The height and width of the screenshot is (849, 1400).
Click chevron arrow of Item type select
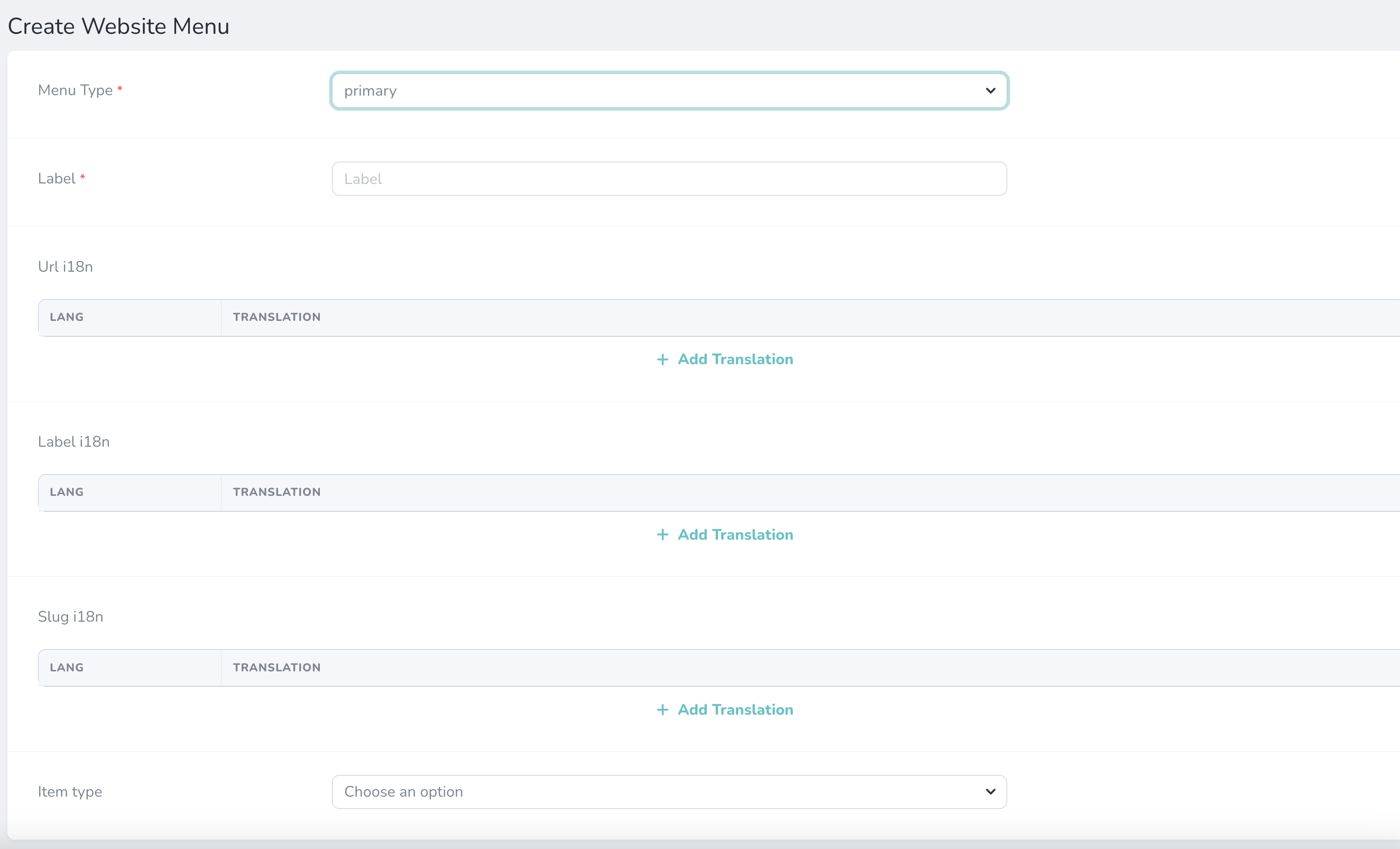tap(990, 791)
